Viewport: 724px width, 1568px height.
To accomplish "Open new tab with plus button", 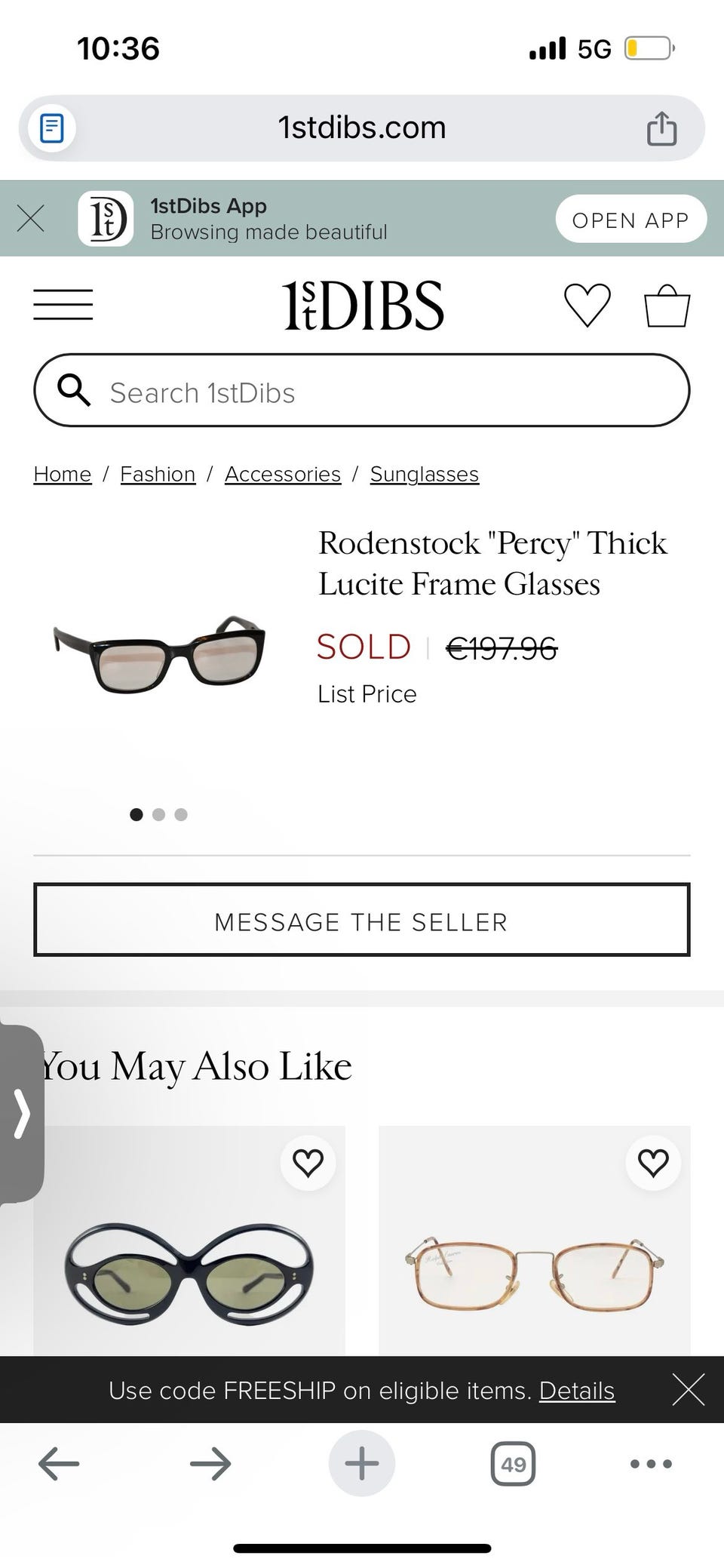I will coord(362,1463).
